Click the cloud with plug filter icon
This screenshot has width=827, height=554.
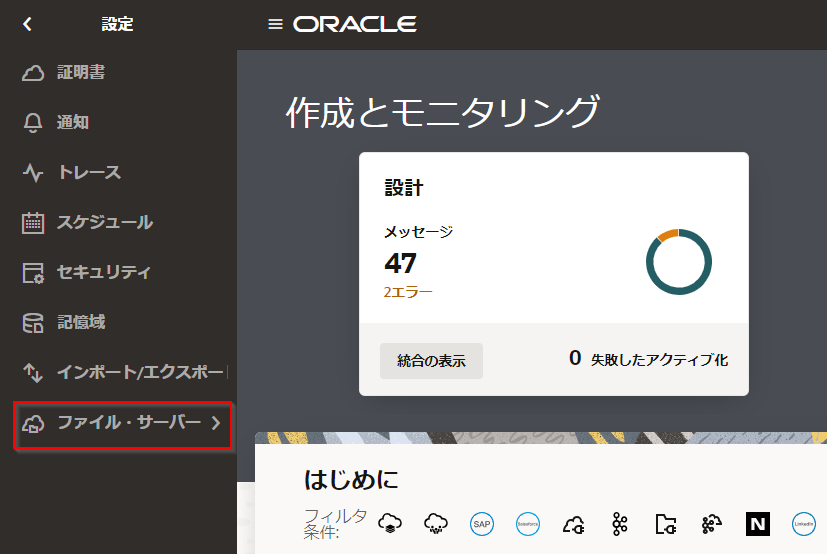[x=574, y=523]
